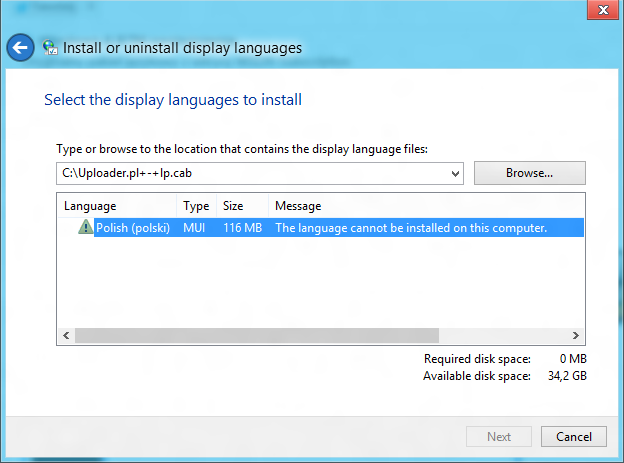Select the Polish (polski) language row
Viewport: 624px width, 463px height.
pos(133,228)
